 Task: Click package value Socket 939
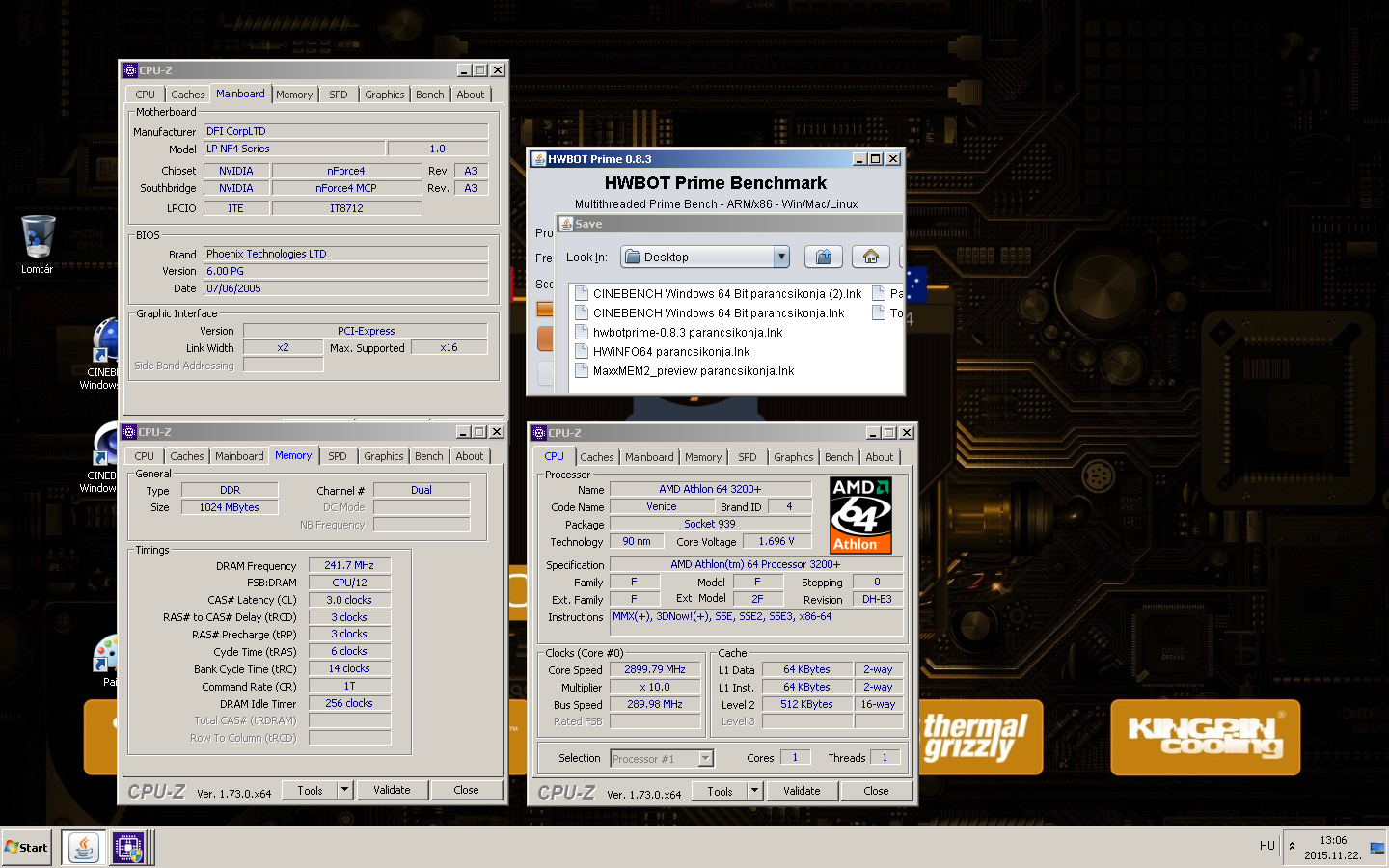point(710,524)
